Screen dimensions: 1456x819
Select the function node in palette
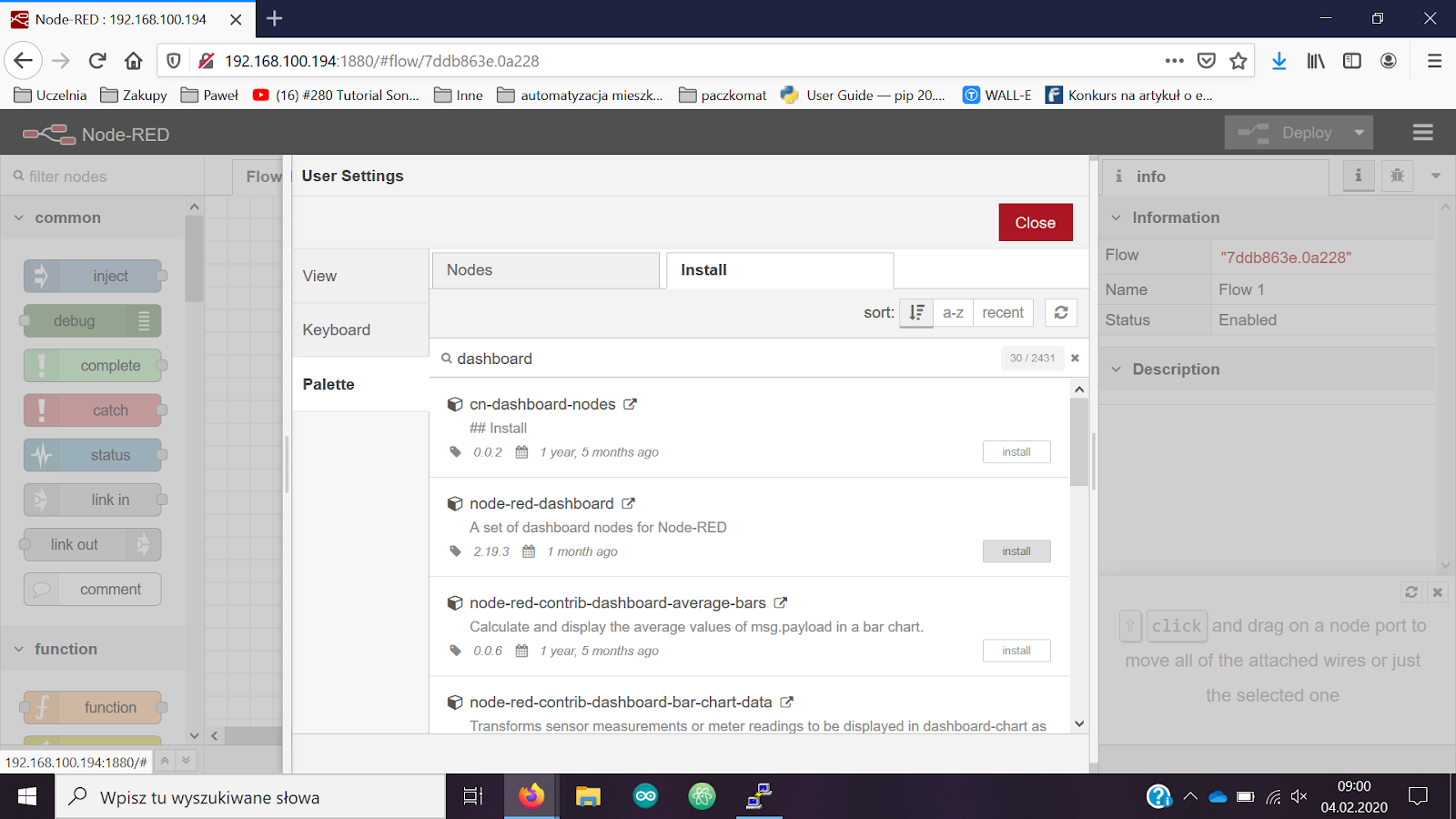(x=93, y=707)
